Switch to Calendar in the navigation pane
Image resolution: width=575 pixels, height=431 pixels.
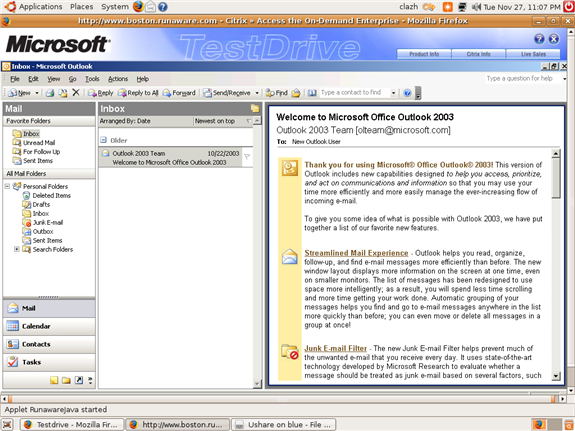click(x=49, y=326)
